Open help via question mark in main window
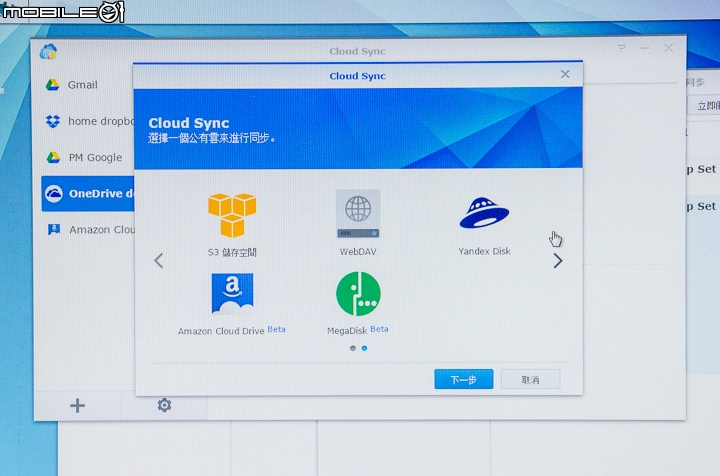The image size is (720, 476). point(622,48)
